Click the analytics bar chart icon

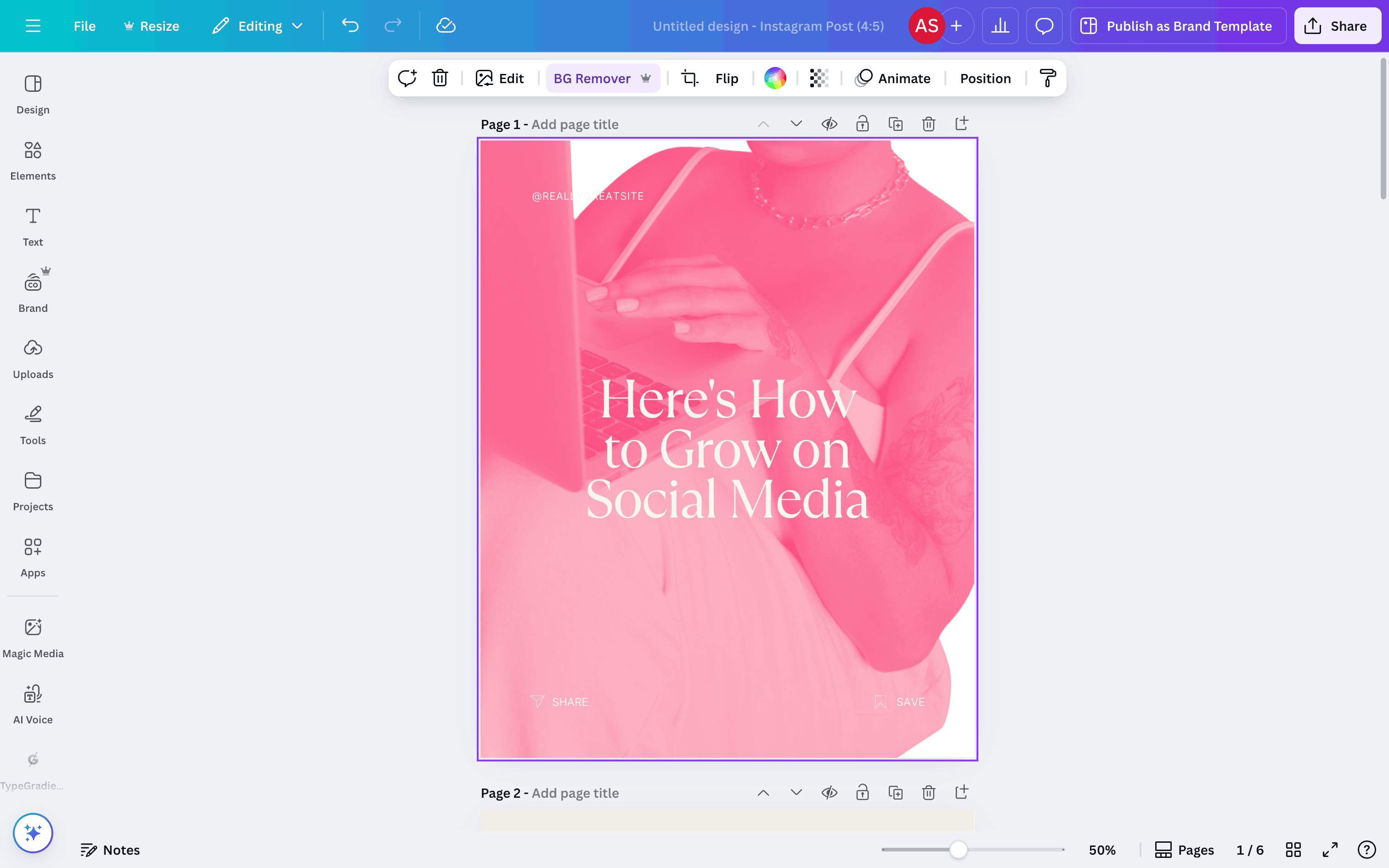click(x=1000, y=26)
